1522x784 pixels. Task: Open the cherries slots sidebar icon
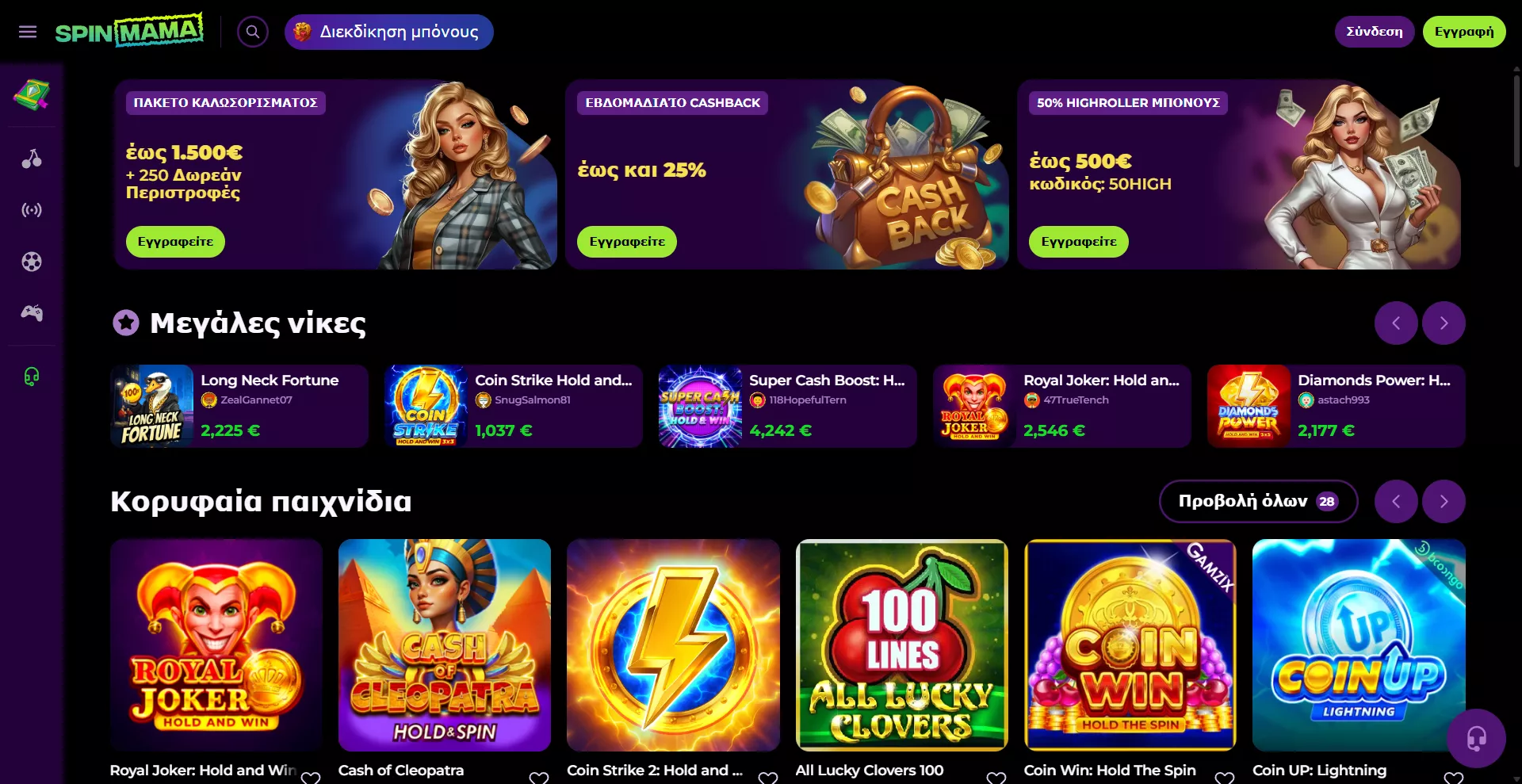(32, 159)
